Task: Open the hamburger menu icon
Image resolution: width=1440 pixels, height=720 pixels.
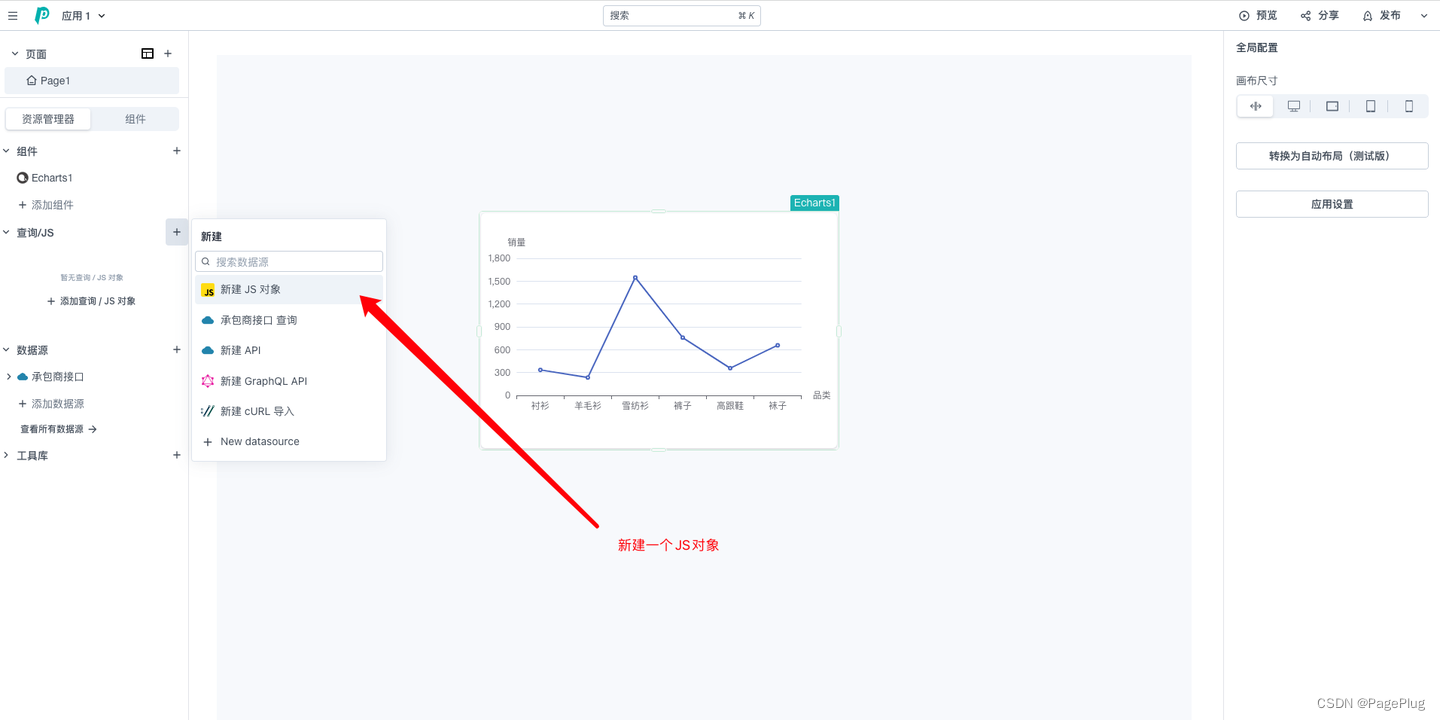Action: click(x=13, y=15)
